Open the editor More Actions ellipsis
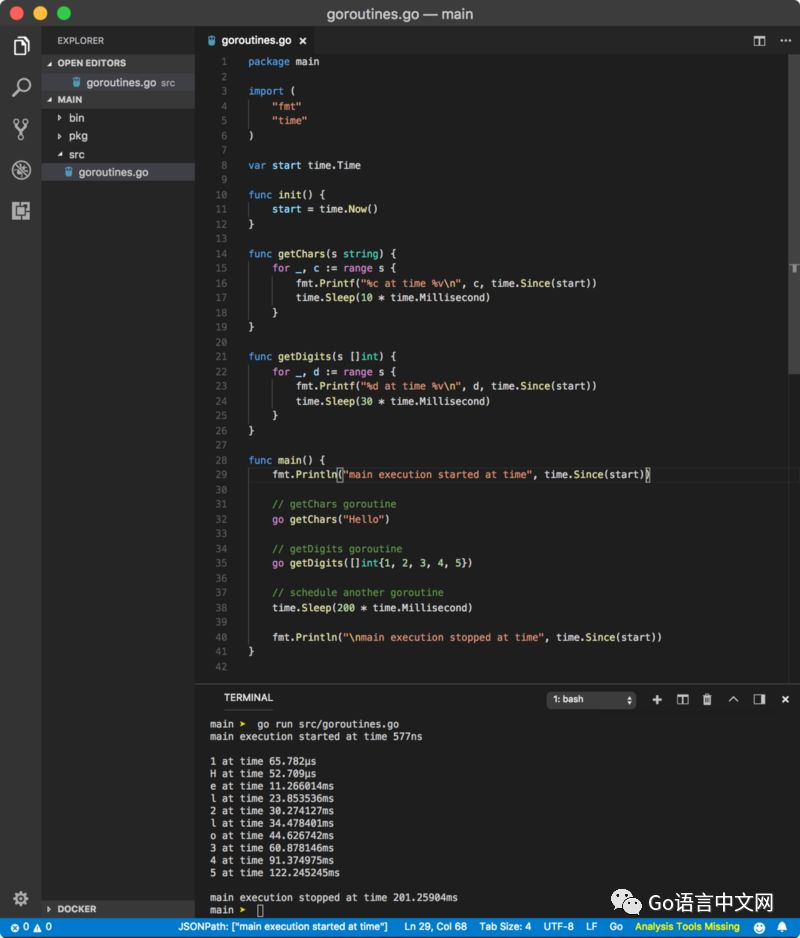Screen dimensions: 800x938 click(786, 41)
